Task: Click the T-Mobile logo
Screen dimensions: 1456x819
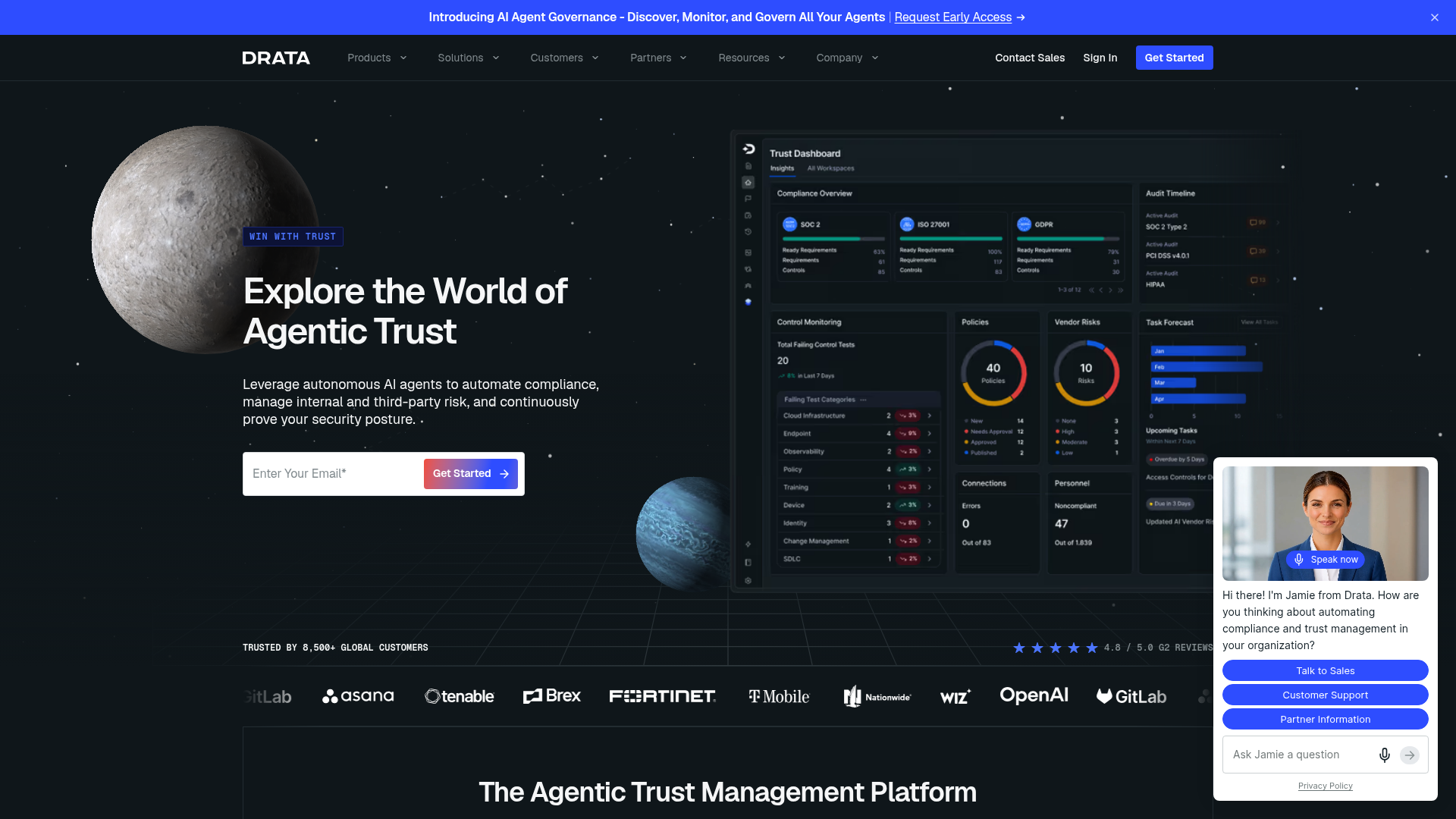Action: point(779,696)
